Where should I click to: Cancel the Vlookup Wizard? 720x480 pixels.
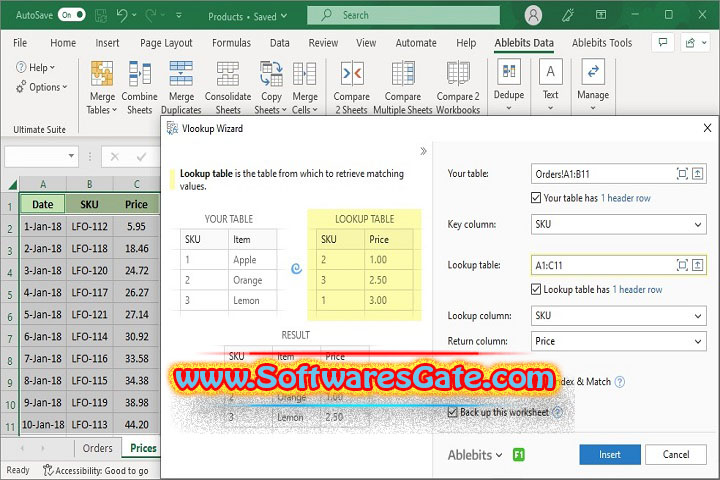(676, 455)
